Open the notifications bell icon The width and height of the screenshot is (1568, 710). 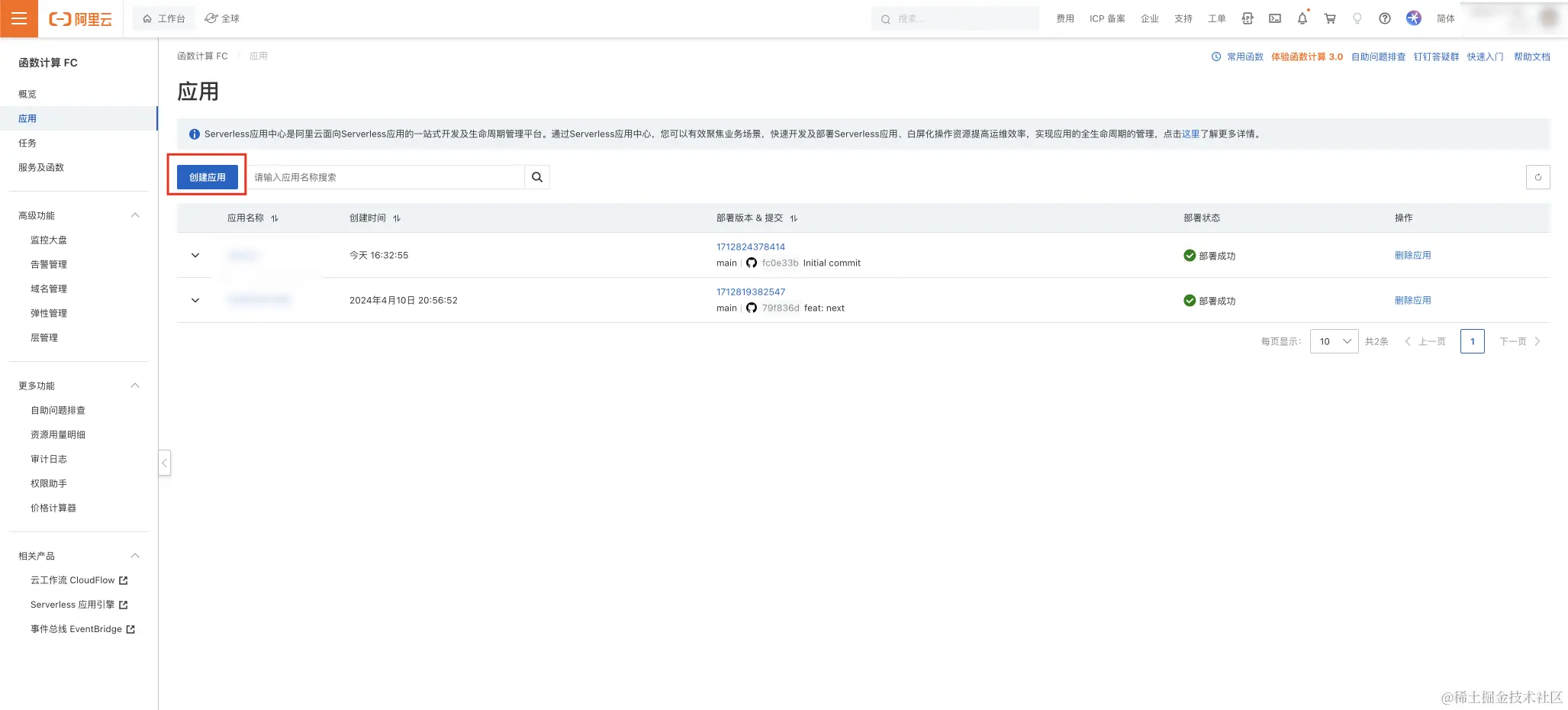[x=1302, y=18]
